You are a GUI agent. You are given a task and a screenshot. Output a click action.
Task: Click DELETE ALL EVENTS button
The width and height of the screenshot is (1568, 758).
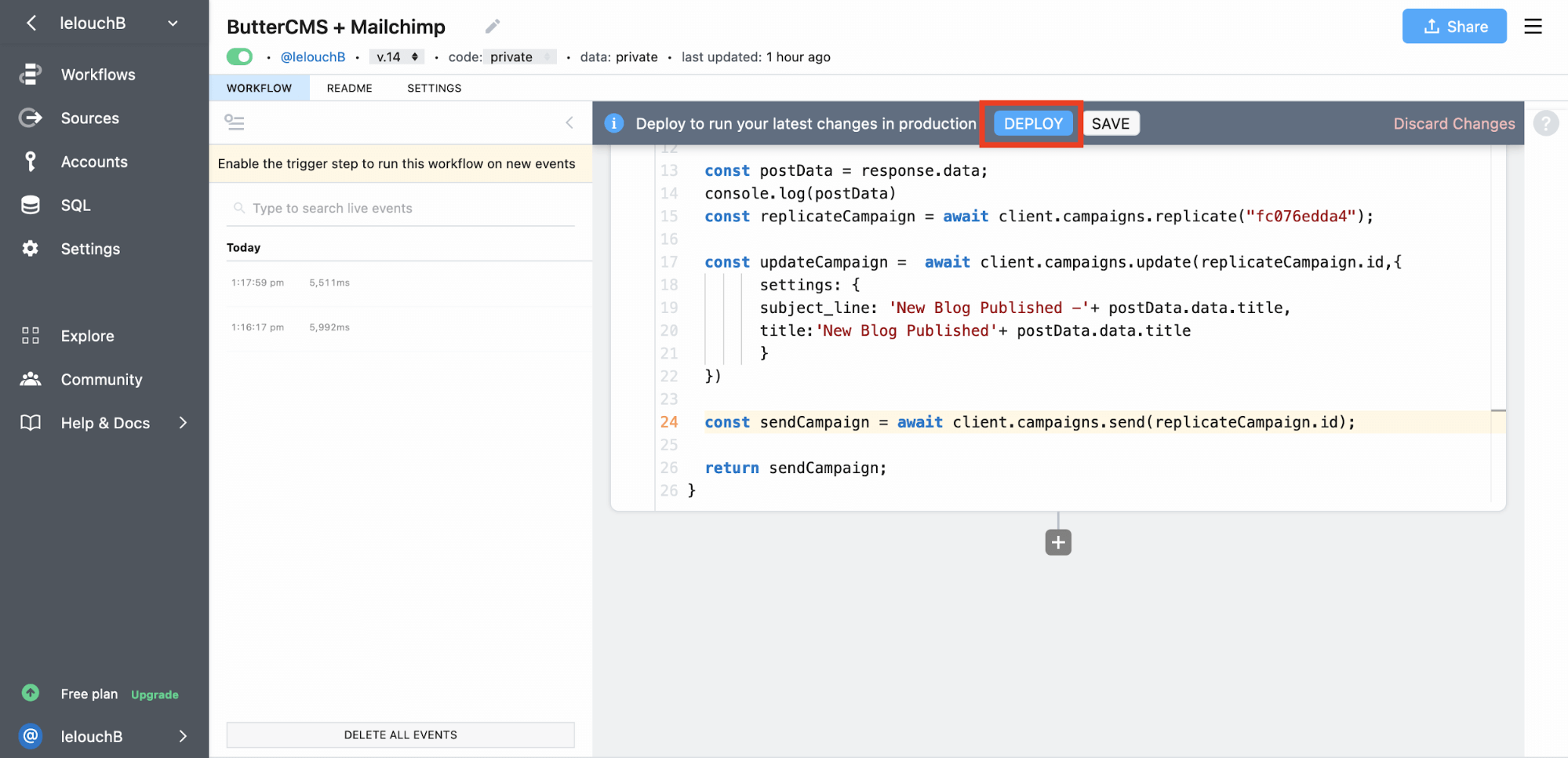click(x=401, y=734)
